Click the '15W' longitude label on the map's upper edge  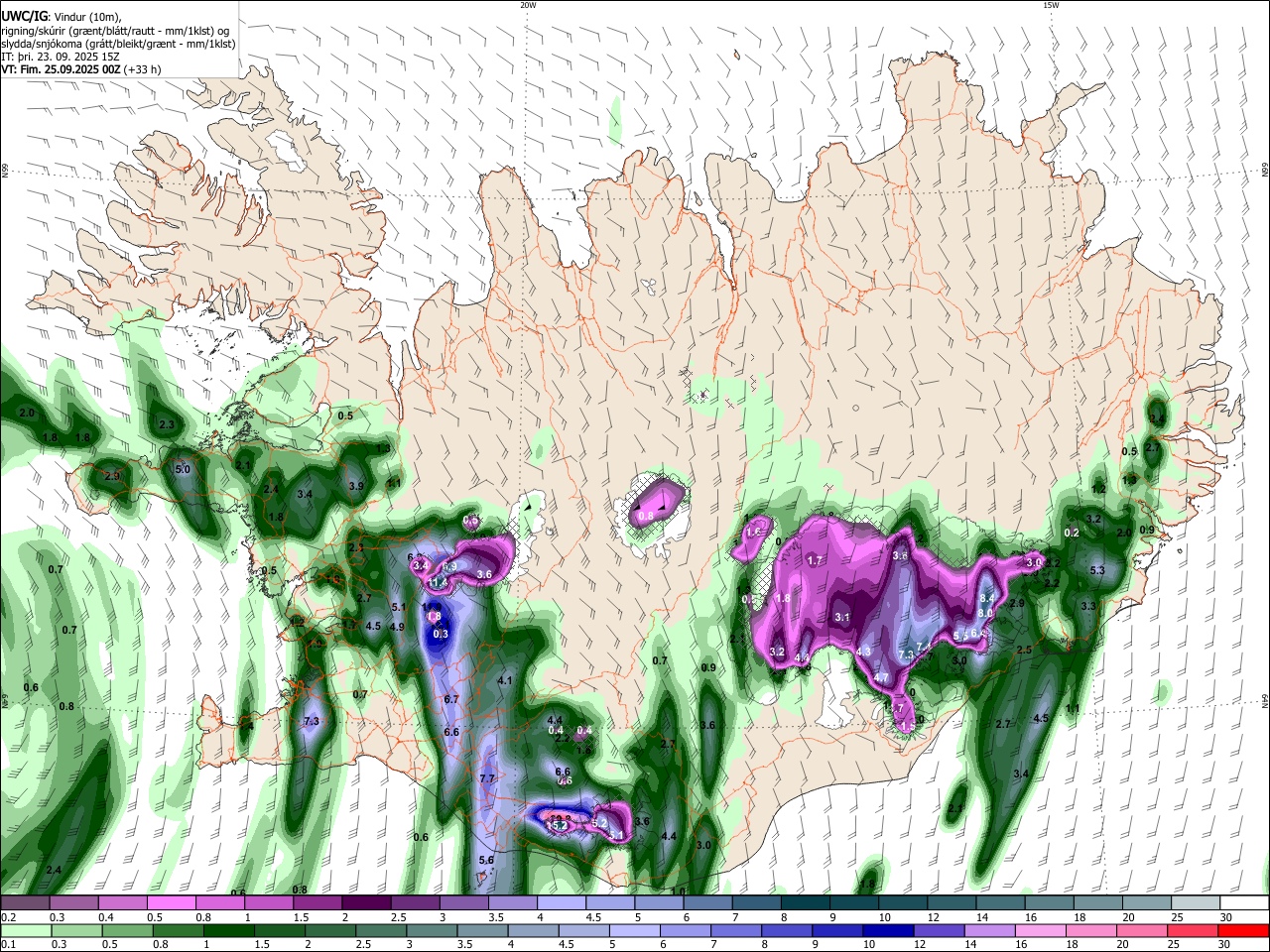point(1051,5)
